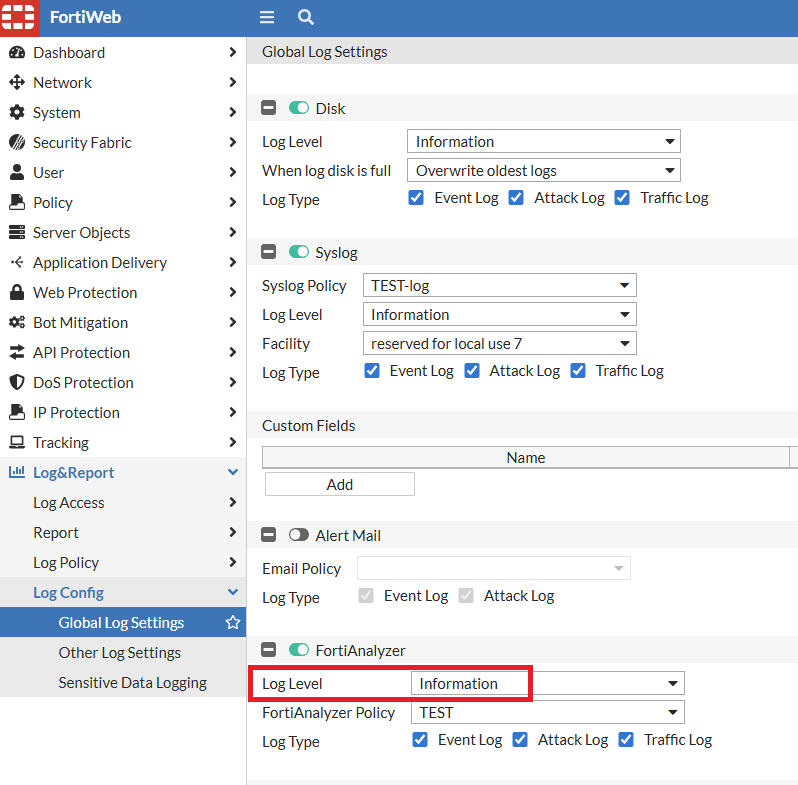The height and width of the screenshot is (785, 798).
Task: Uncheck Disk Traffic Log checkbox
Action: pos(622,197)
